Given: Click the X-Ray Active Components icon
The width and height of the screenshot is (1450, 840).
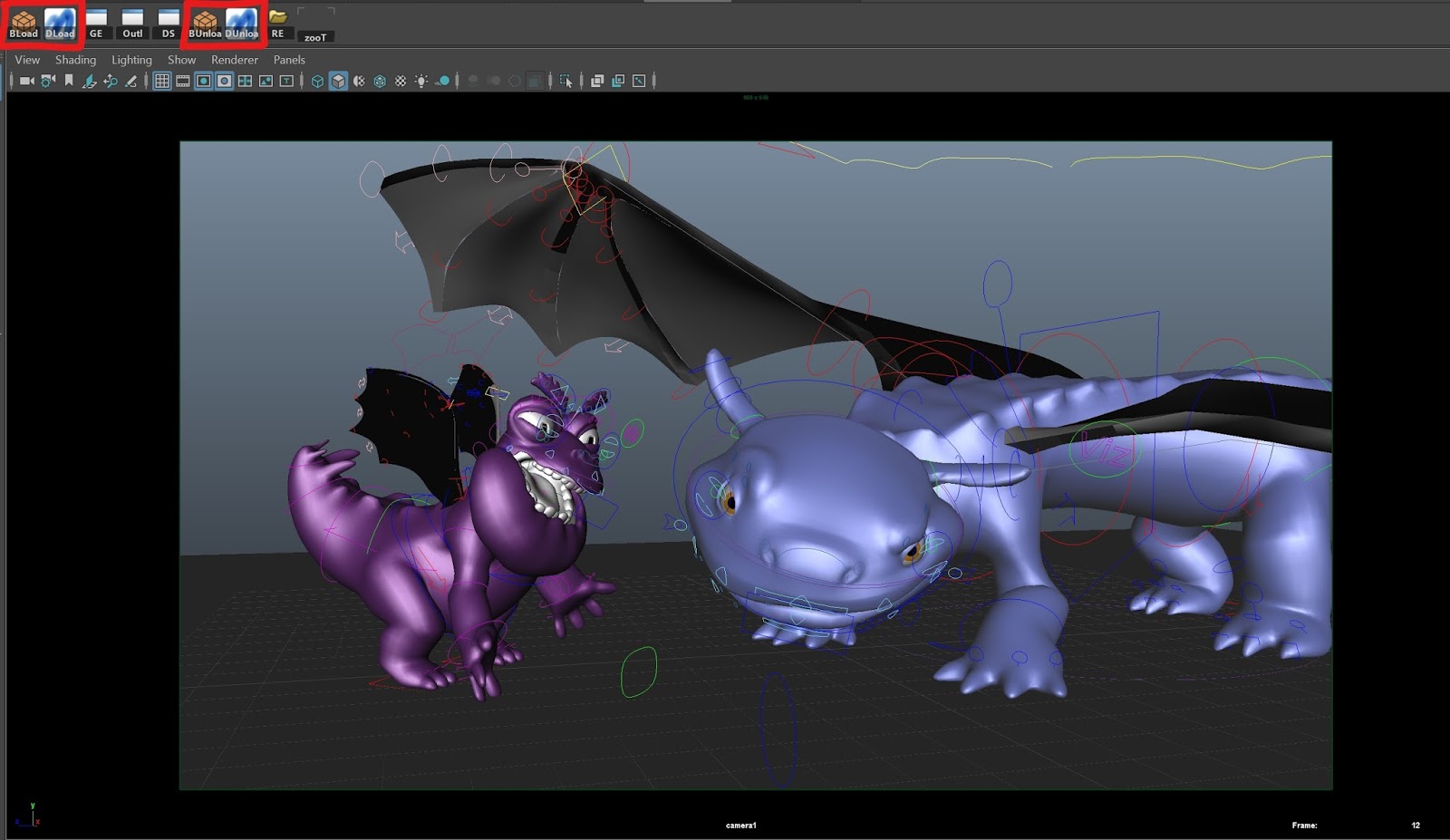Looking at the screenshot, I should (618, 81).
